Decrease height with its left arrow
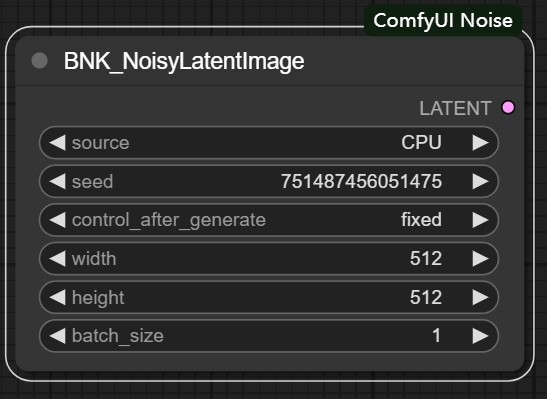This screenshot has height=399, width=547. tap(58, 298)
